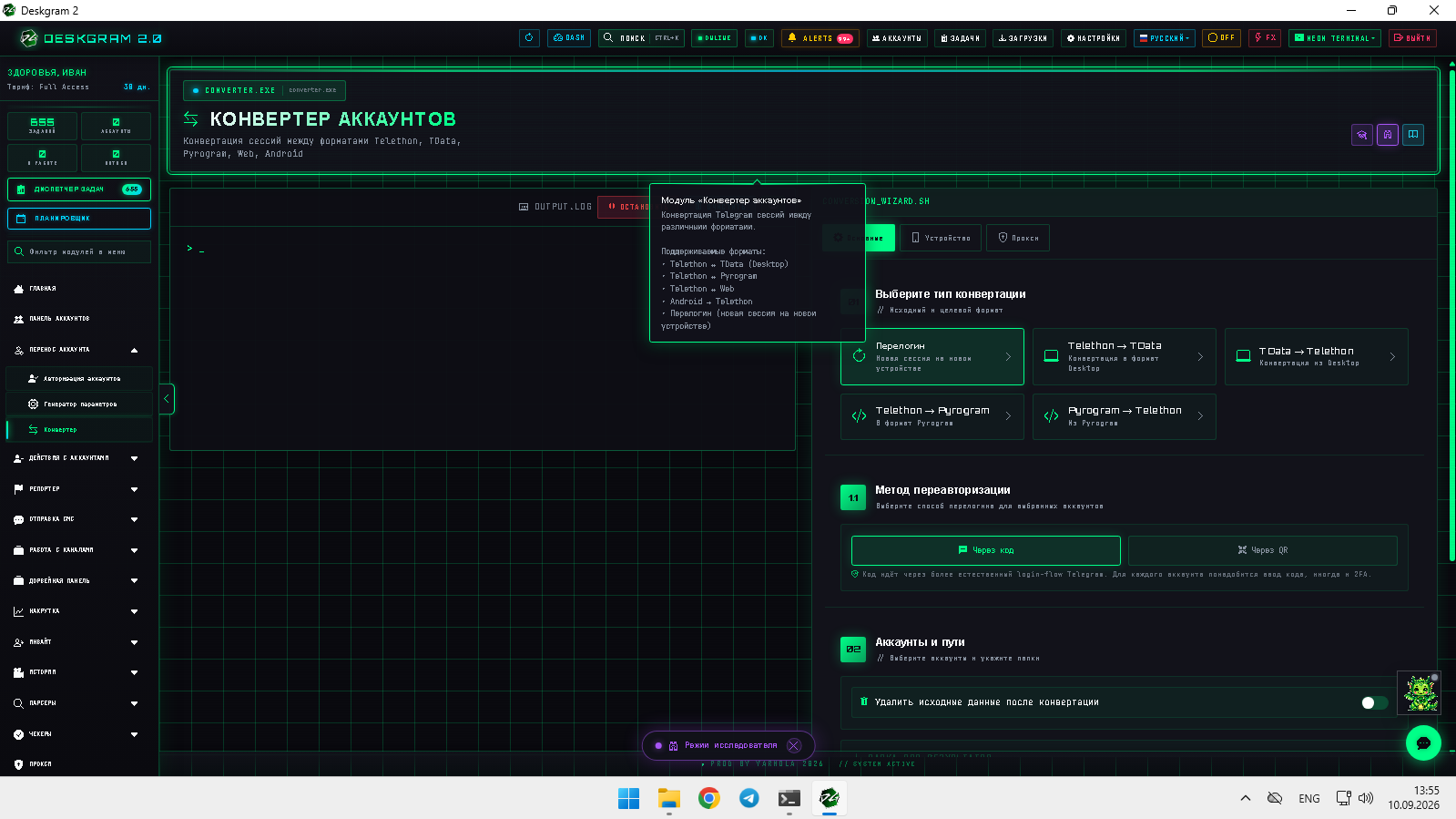The width and height of the screenshot is (1456, 819).
Task: Expand the Парсеры section
Action: pyautogui.click(x=77, y=703)
